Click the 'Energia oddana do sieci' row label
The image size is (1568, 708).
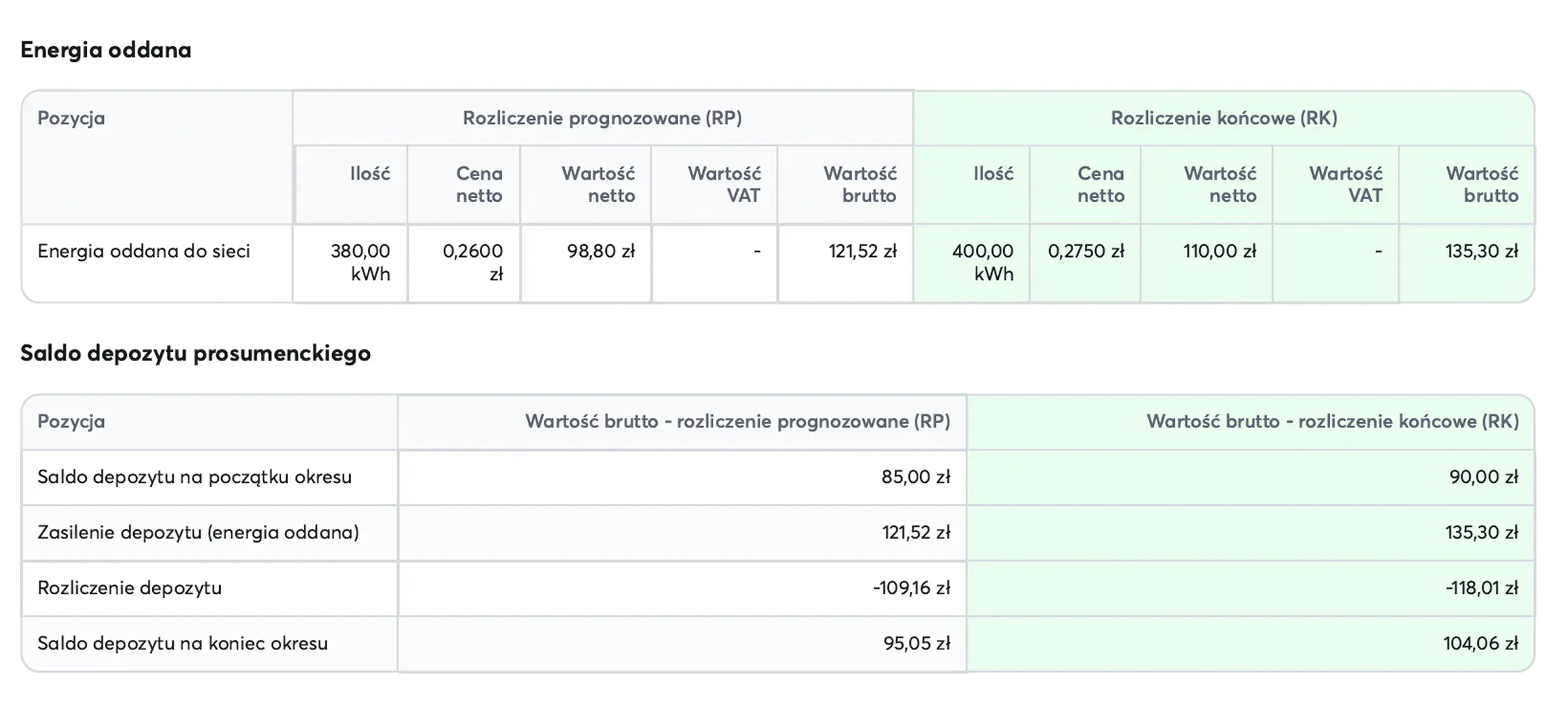143,251
